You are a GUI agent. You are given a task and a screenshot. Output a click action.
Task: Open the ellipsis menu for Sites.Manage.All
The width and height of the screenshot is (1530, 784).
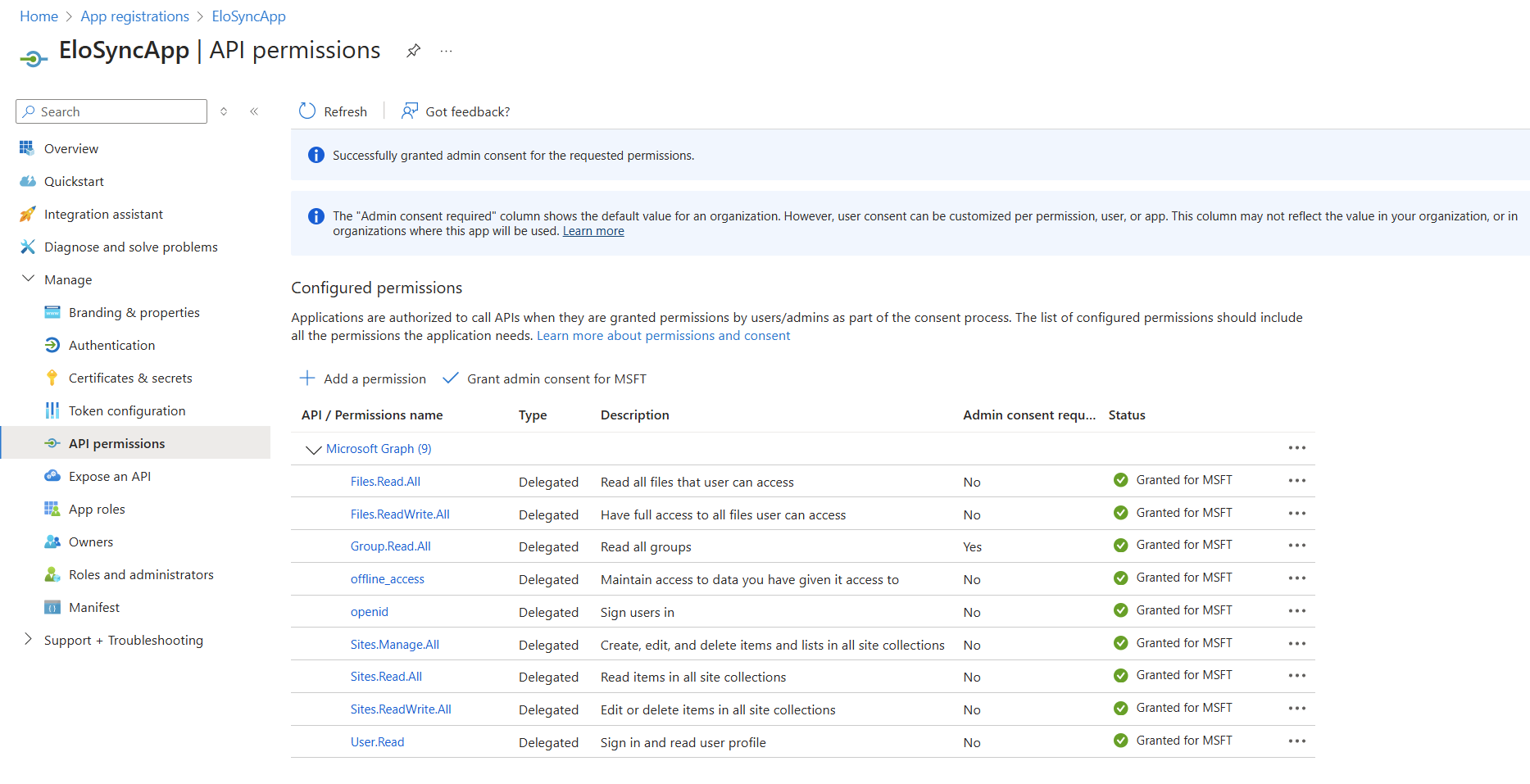point(1296,643)
